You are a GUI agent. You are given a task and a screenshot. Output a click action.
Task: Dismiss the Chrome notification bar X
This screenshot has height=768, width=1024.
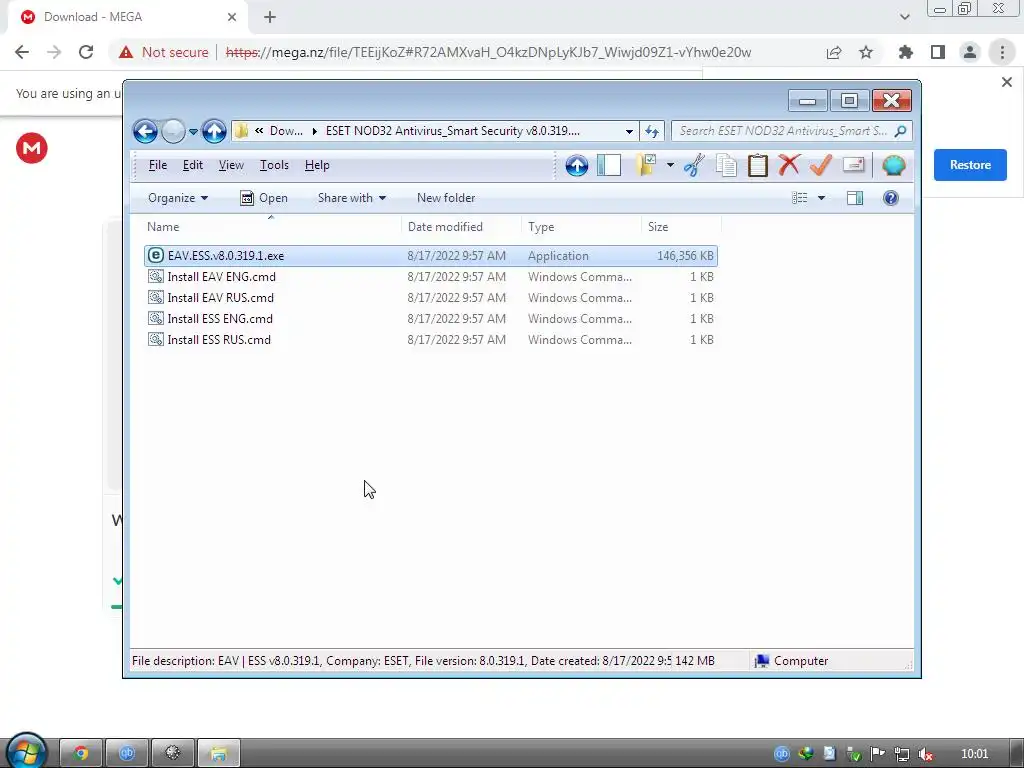[1006, 82]
